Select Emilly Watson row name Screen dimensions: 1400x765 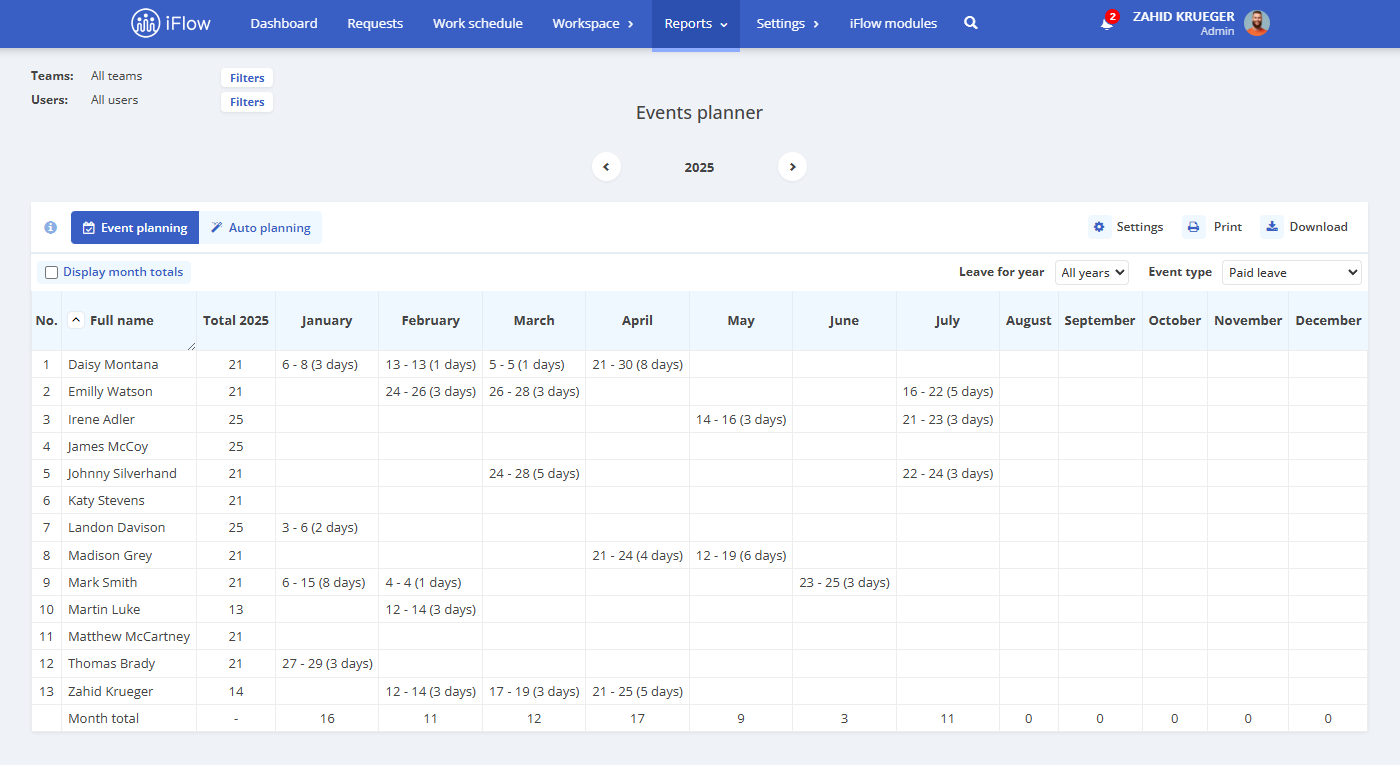click(x=110, y=392)
